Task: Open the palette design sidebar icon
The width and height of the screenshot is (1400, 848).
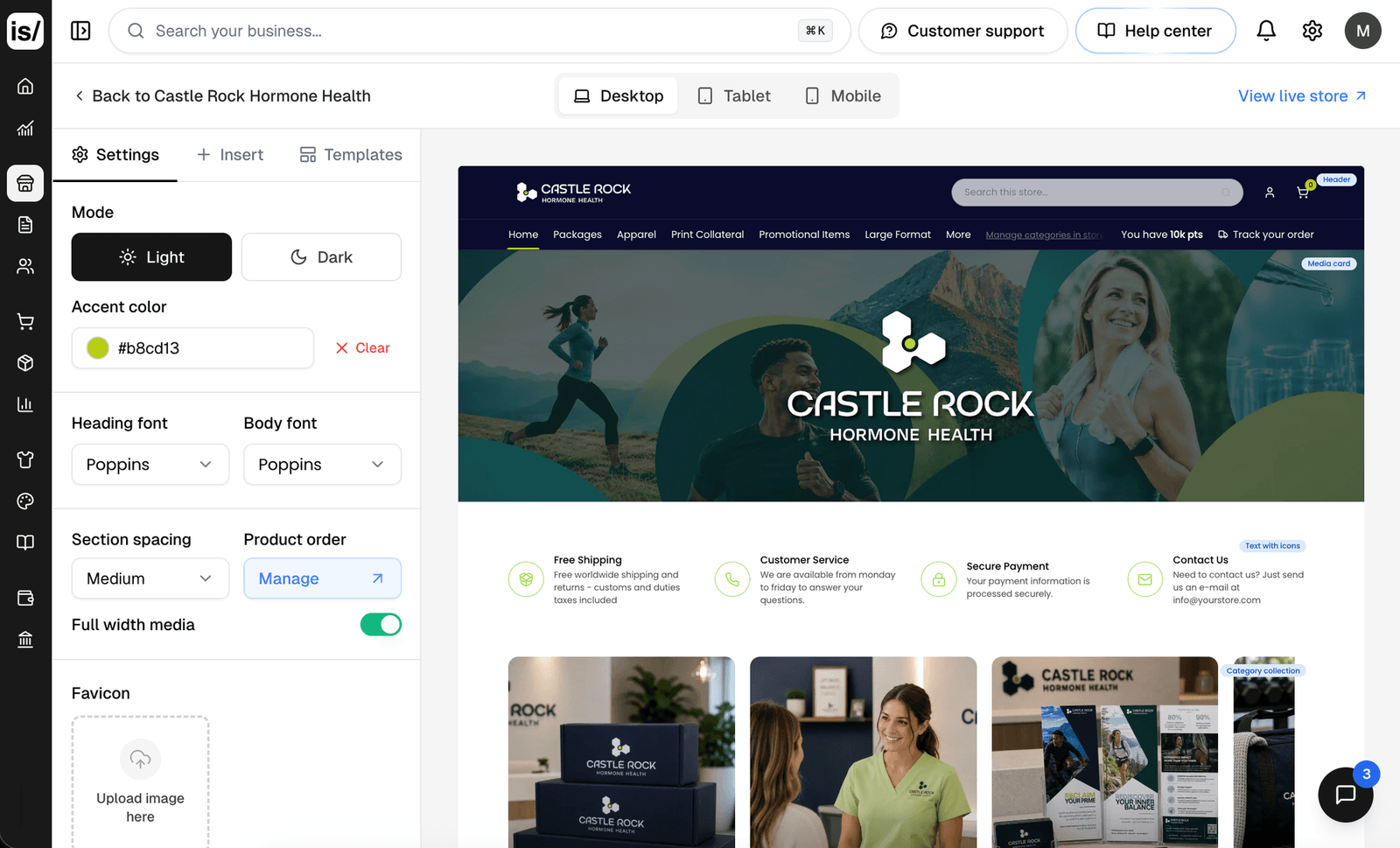Action: (x=25, y=501)
